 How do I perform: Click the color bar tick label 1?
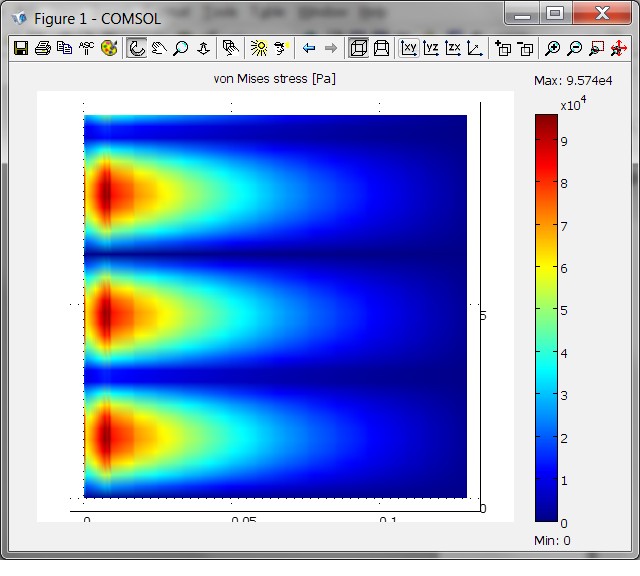point(564,480)
